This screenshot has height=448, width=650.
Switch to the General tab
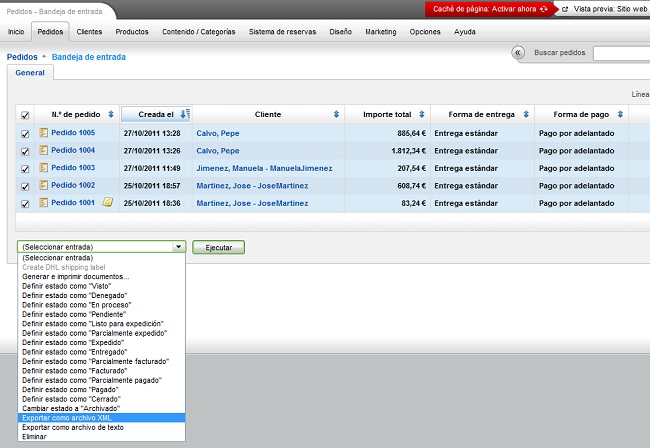tap(30, 73)
